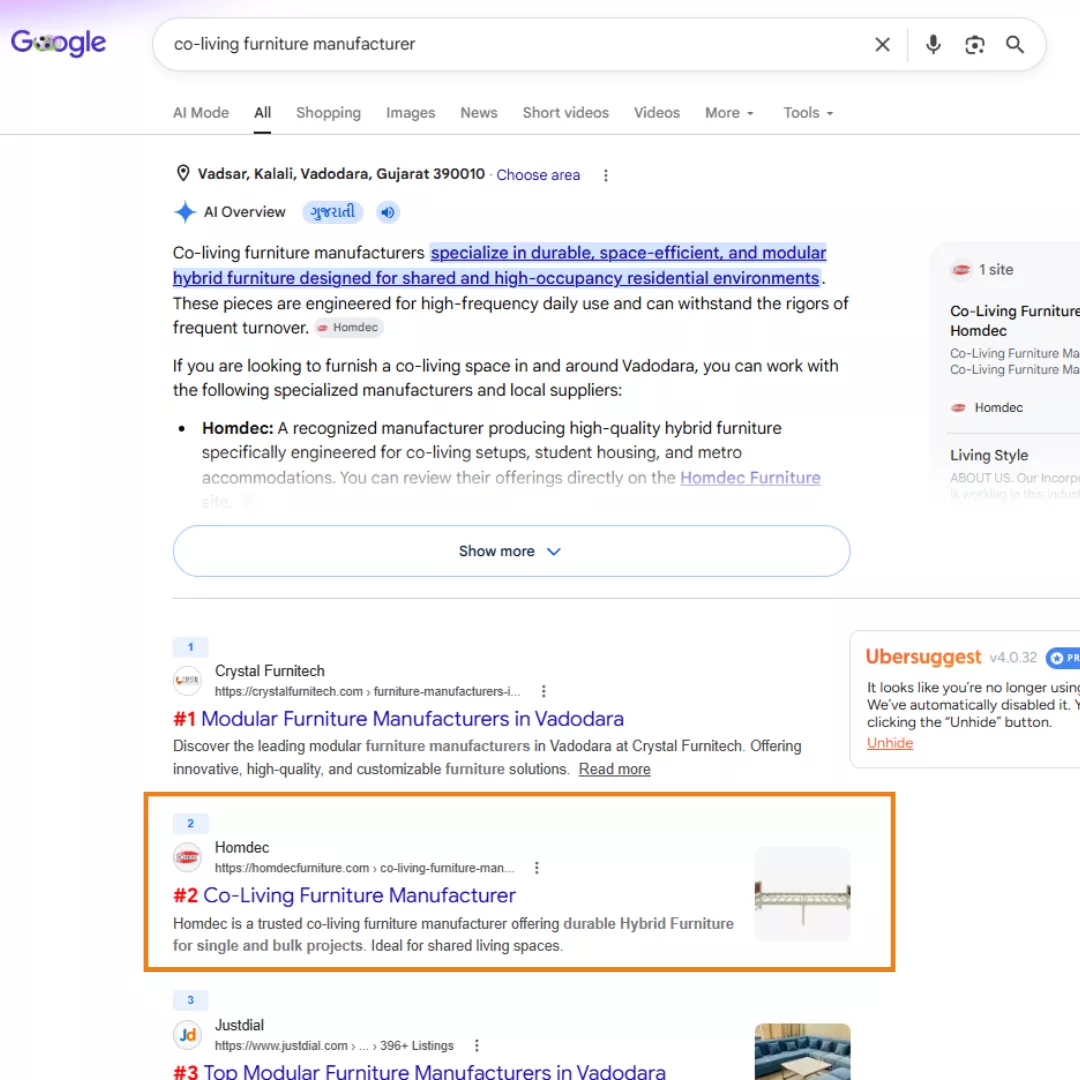This screenshot has height=1080, width=1080.
Task: Open the Google logo homepage link
Action: tap(59, 43)
